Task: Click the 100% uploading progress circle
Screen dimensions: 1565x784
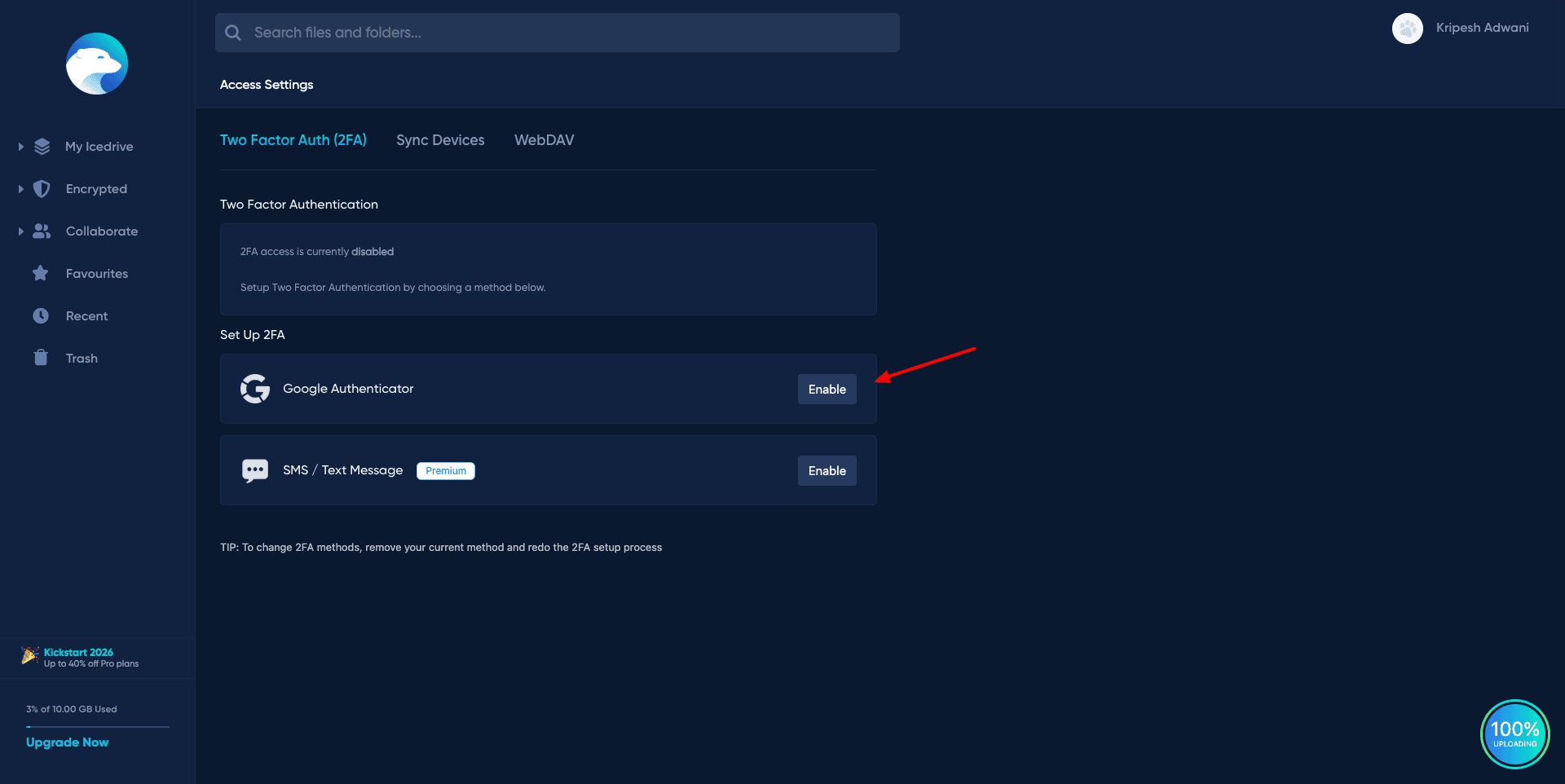Action: pyautogui.click(x=1514, y=734)
